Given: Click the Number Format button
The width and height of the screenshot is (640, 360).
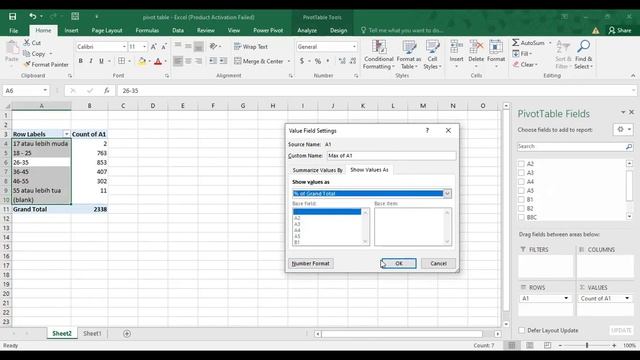Looking at the screenshot, I should tap(311, 263).
